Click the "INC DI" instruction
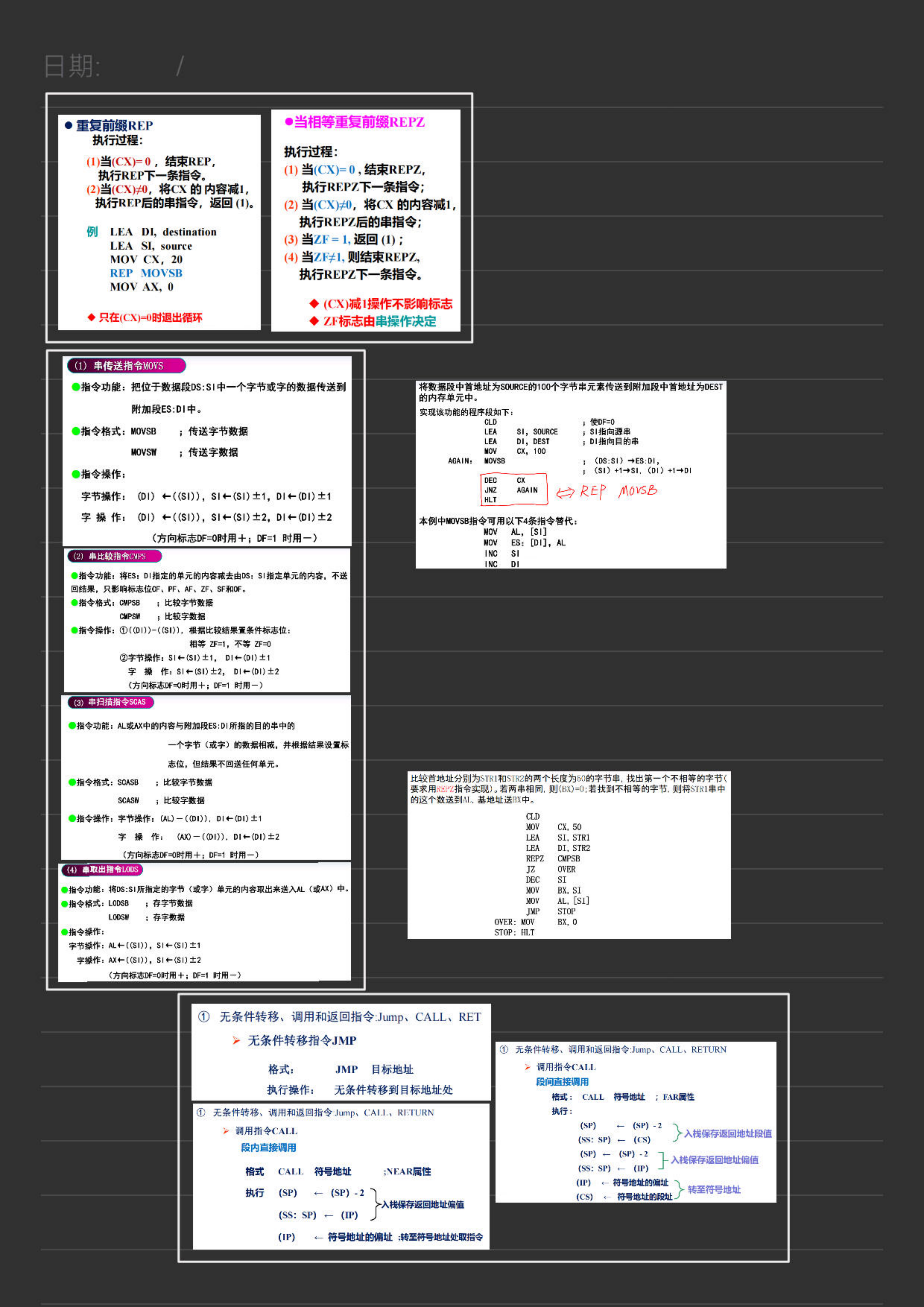This screenshot has width=924, height=1307. pos(501,564)
